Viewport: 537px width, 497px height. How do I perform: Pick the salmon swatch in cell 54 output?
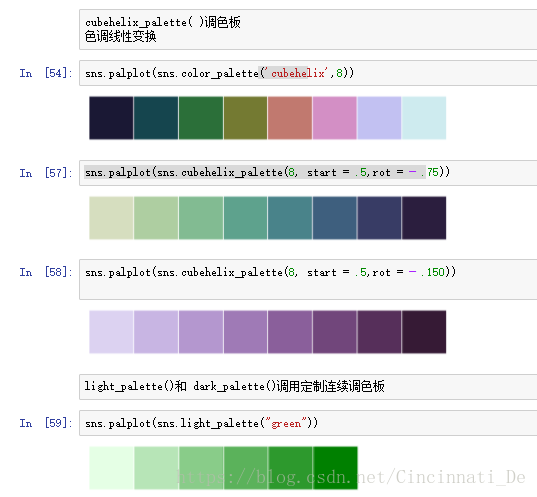pyautogui.click(x=290, y=118)
